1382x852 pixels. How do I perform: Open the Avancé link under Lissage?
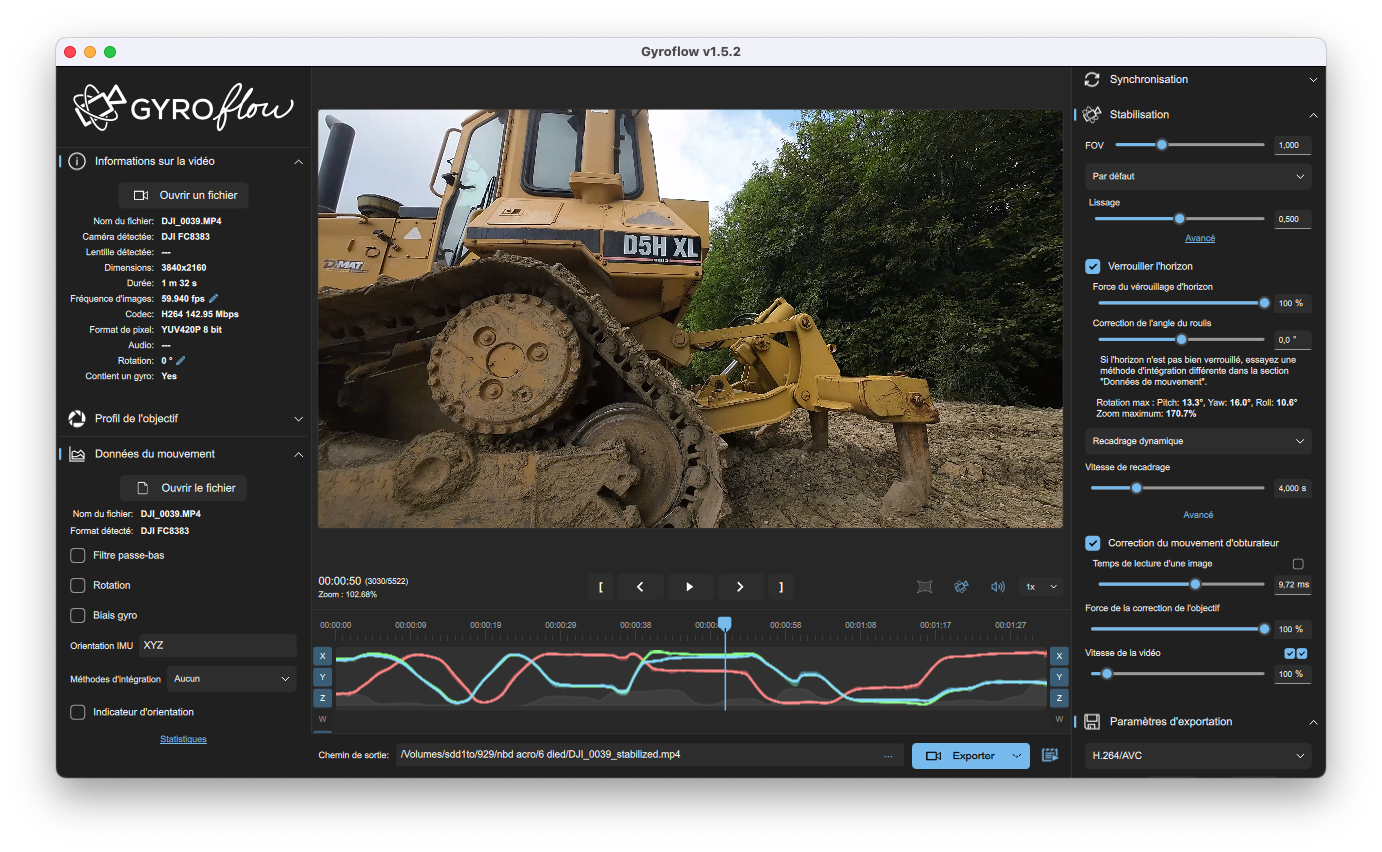[1200, 238]
